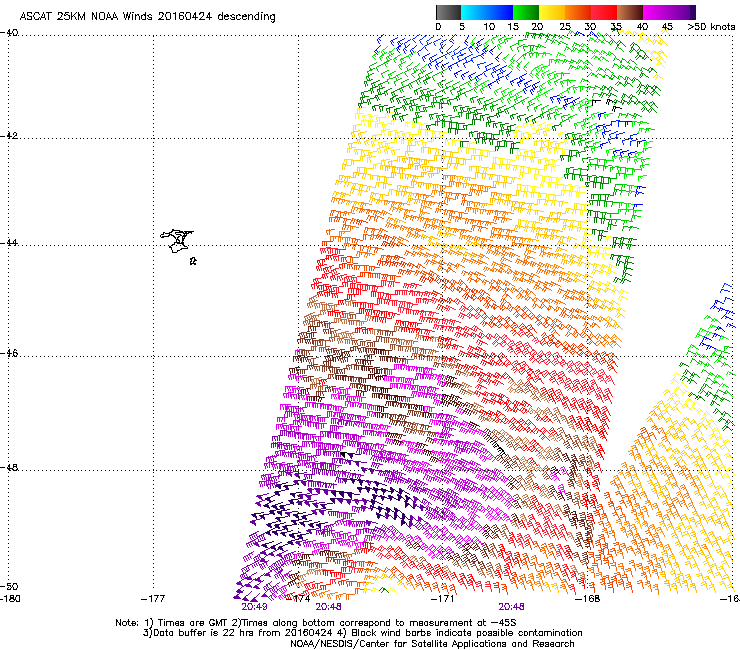The width and height of the screenshot is (740, 650).
Task: Click the small island outline southeast of Chatham
Action: coord(193,261)
